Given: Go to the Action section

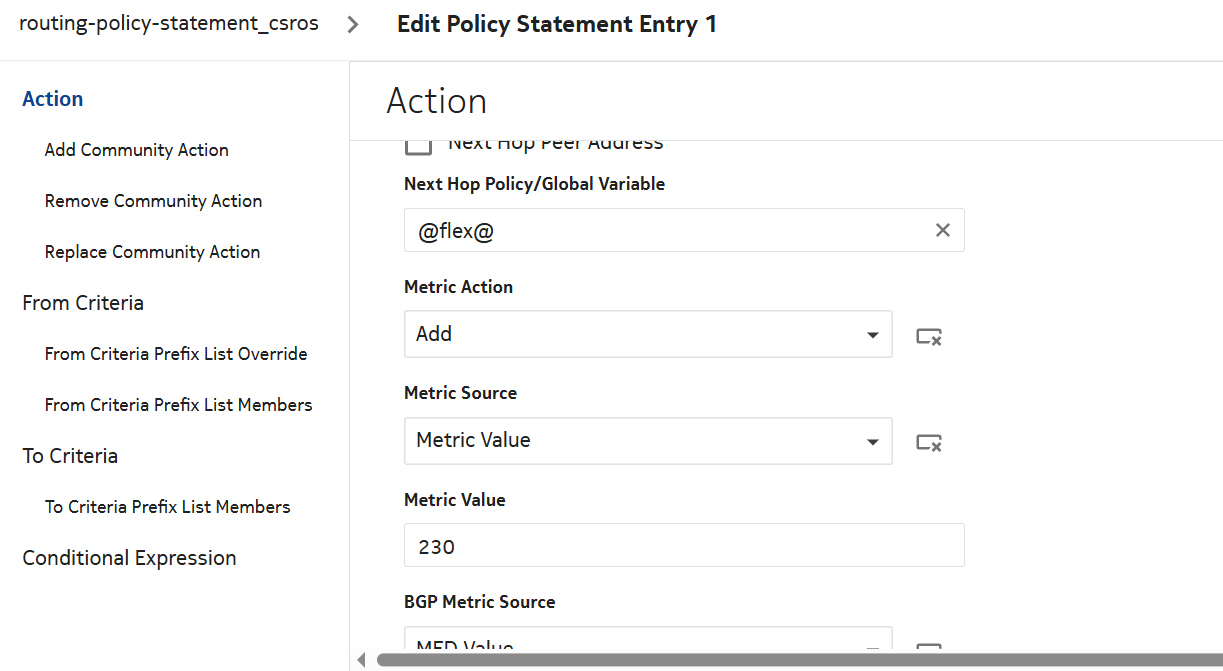Looking at the screenshot, I should (53, 99).
